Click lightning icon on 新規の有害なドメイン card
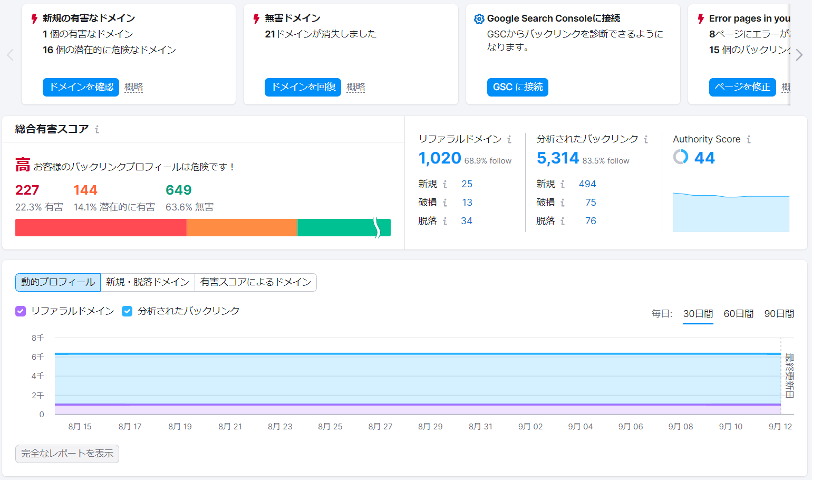The image size is (815, 480). pyautogui.click(x=35, y=19)
